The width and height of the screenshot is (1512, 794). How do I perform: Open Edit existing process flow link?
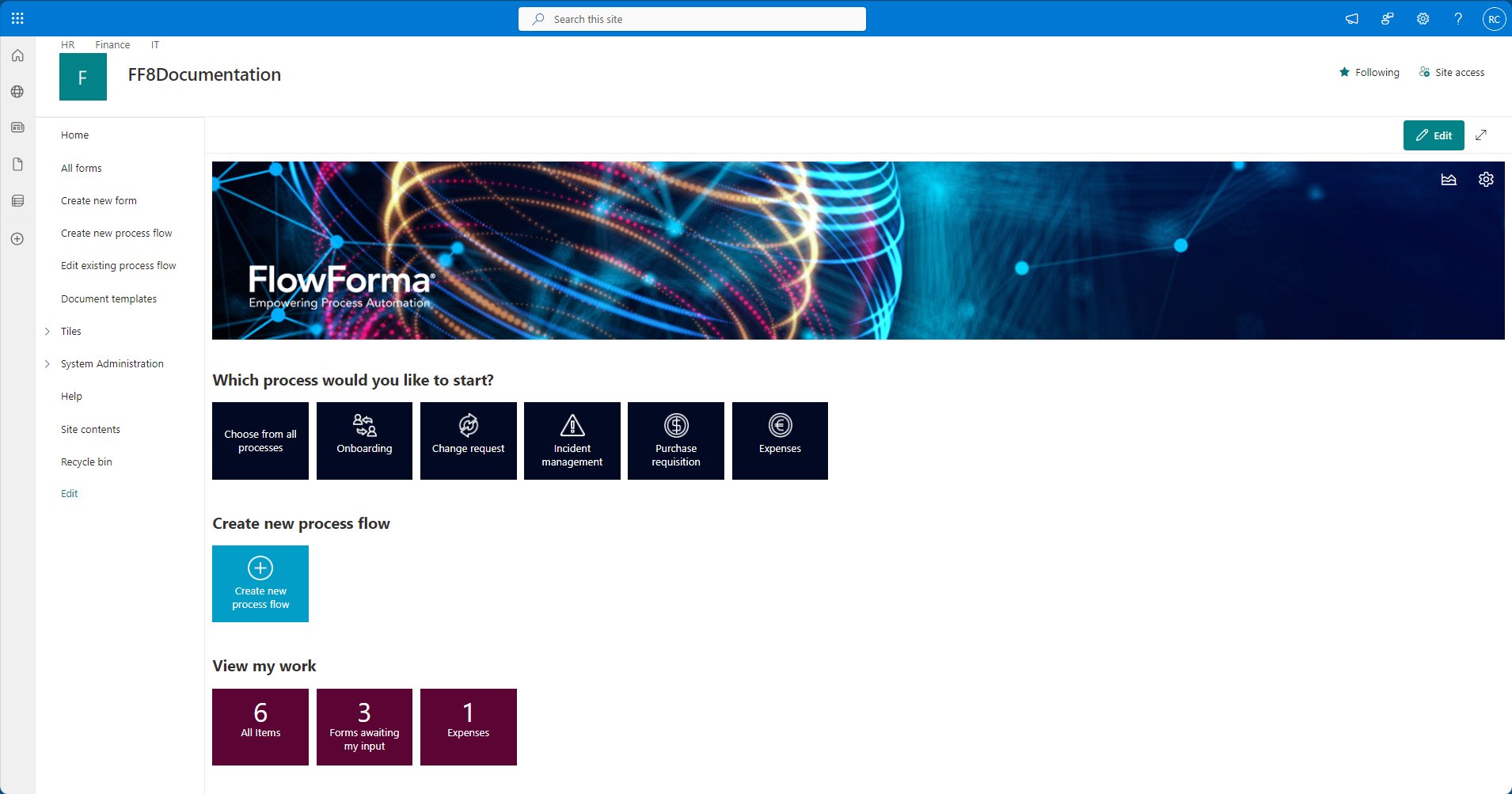pyautogui.click(x=119, y=266)
